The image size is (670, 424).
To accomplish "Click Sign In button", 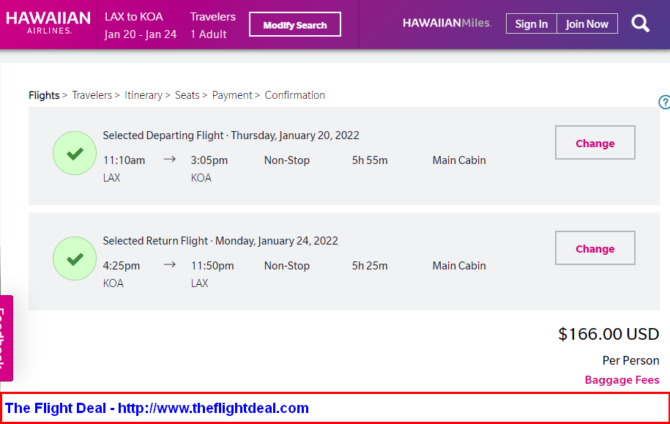I will pos(531,24).
